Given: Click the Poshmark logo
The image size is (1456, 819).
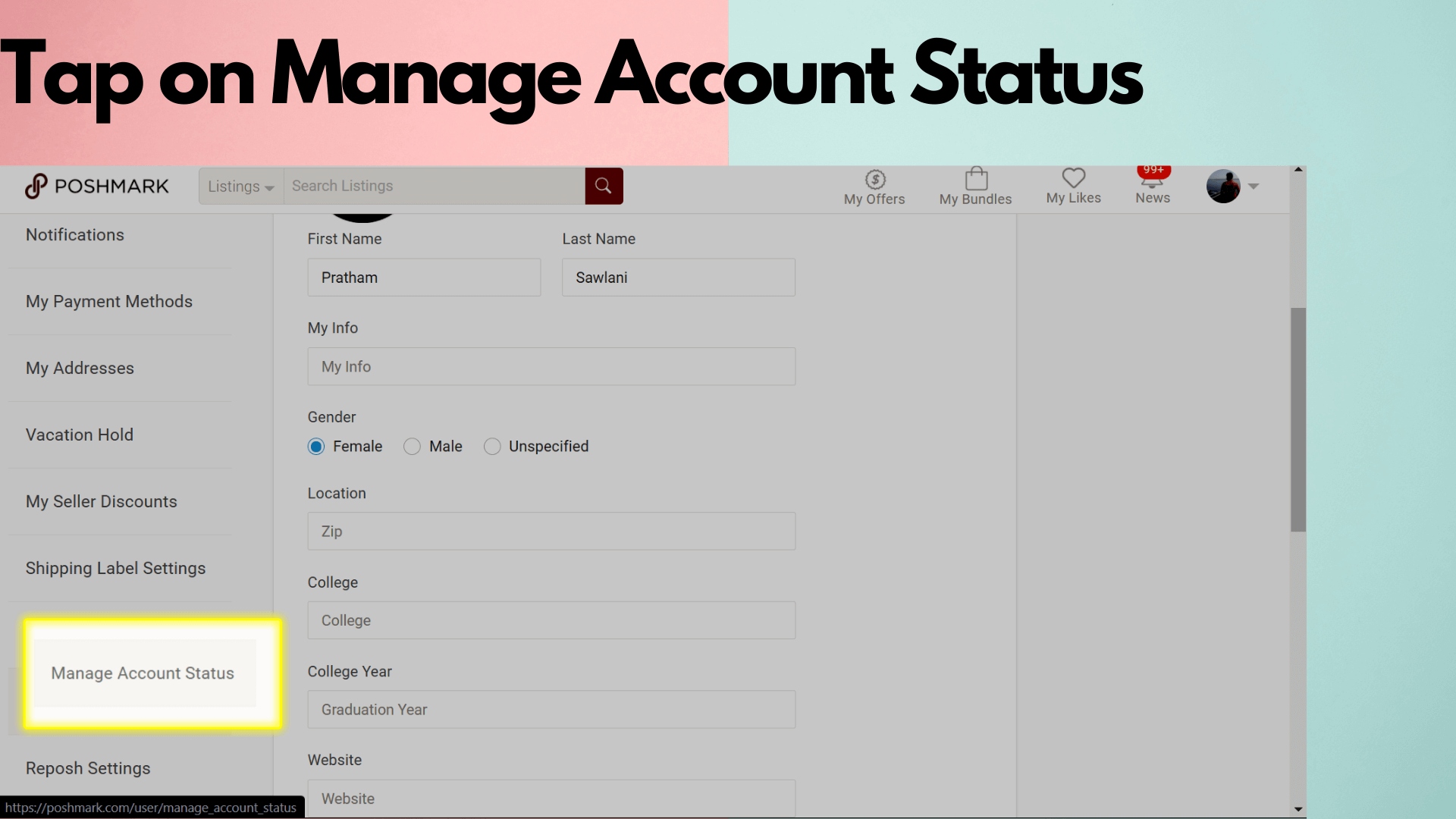Looking at the screenshot, I should coord(96,186).
